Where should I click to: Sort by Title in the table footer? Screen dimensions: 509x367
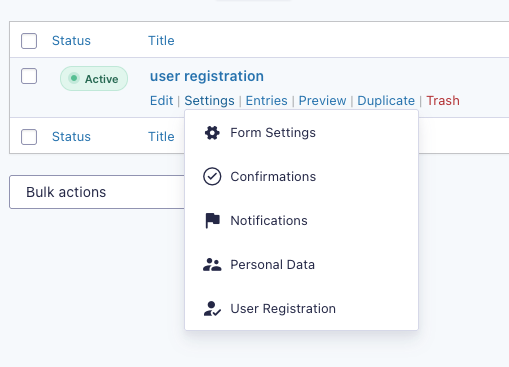[161, 137]
